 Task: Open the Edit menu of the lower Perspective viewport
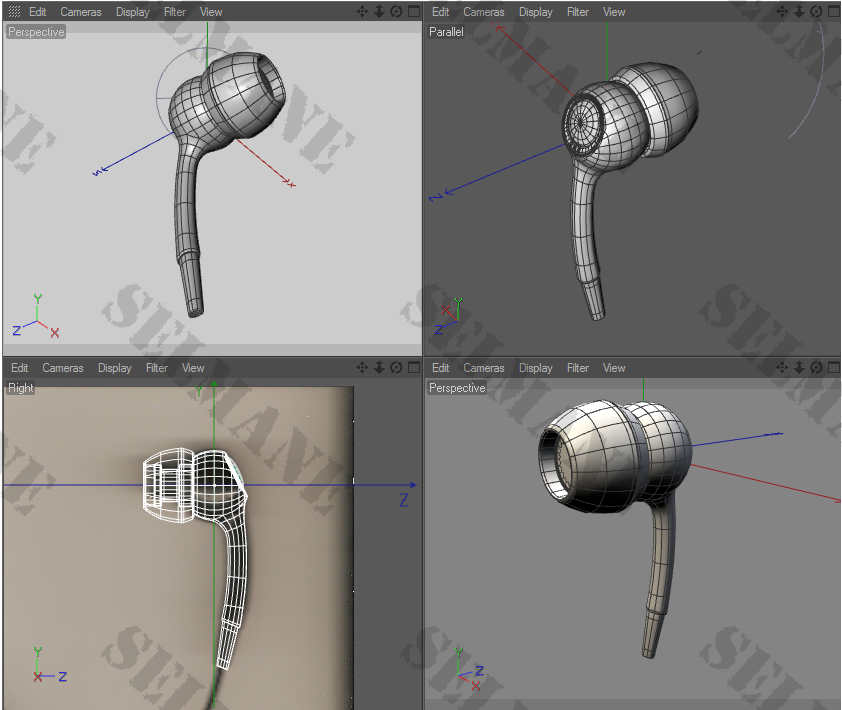pyautogui.click(x=440, y=368)
